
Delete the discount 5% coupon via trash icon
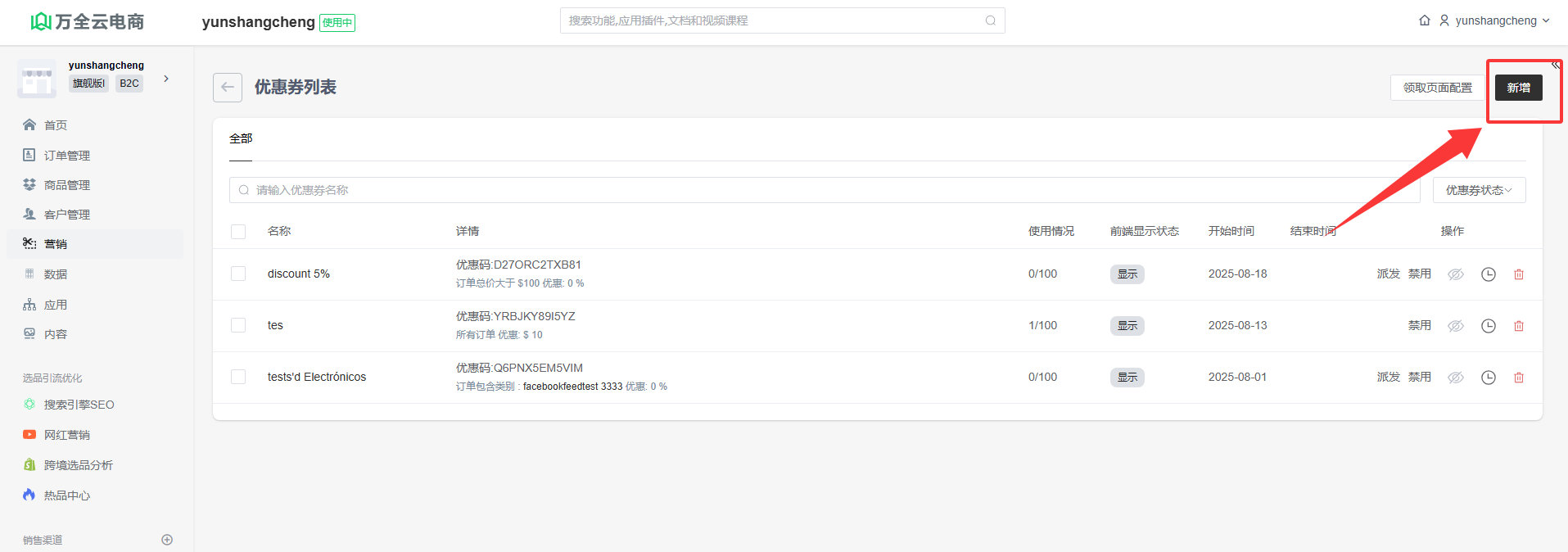pyautogui.click(x=1519, y=274)
